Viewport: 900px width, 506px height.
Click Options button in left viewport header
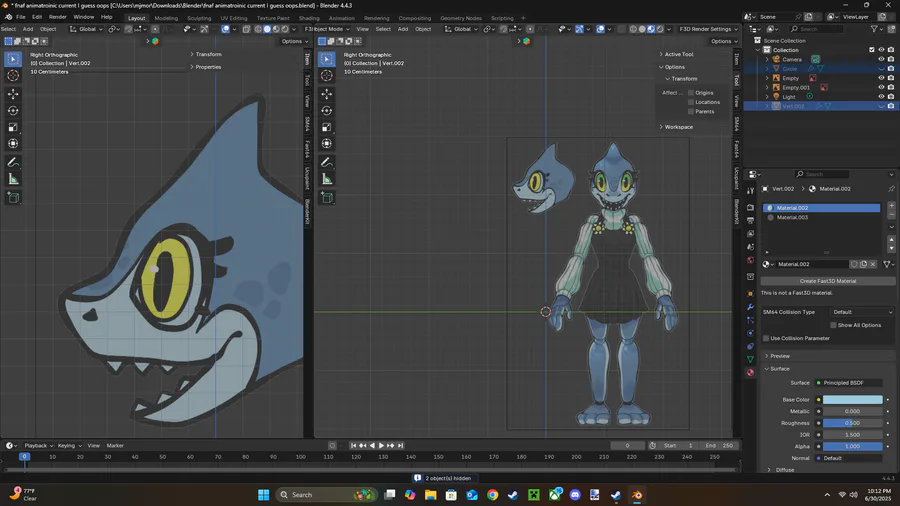click(x=294, y=41)
